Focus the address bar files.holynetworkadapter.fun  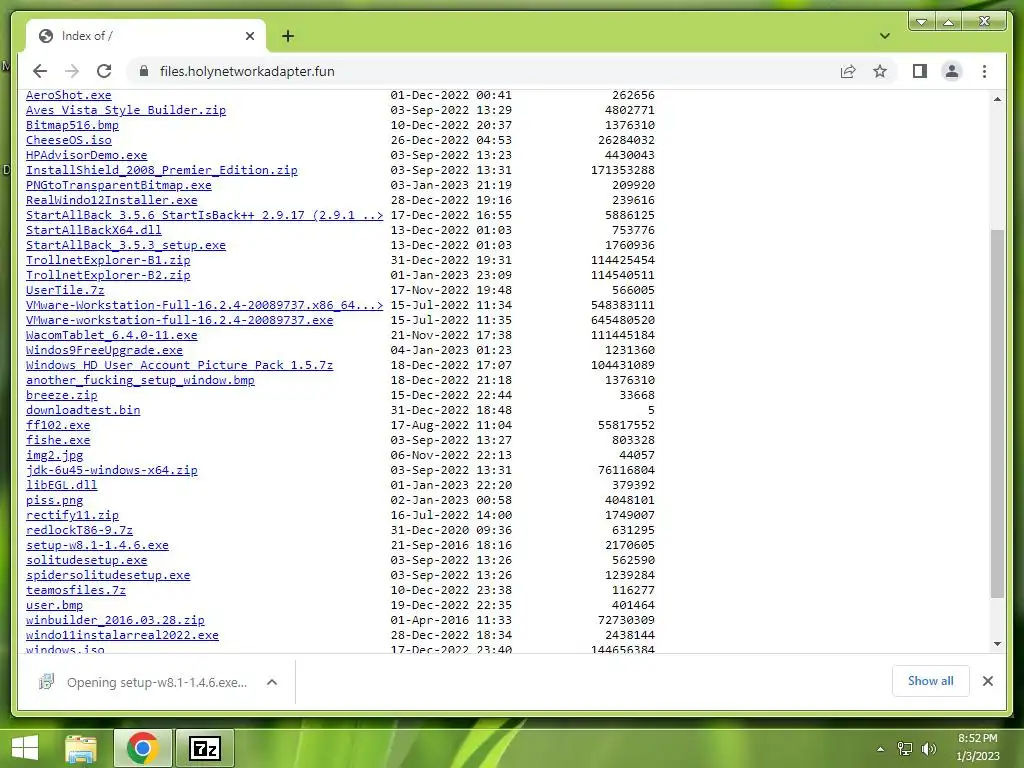[483, 71]
